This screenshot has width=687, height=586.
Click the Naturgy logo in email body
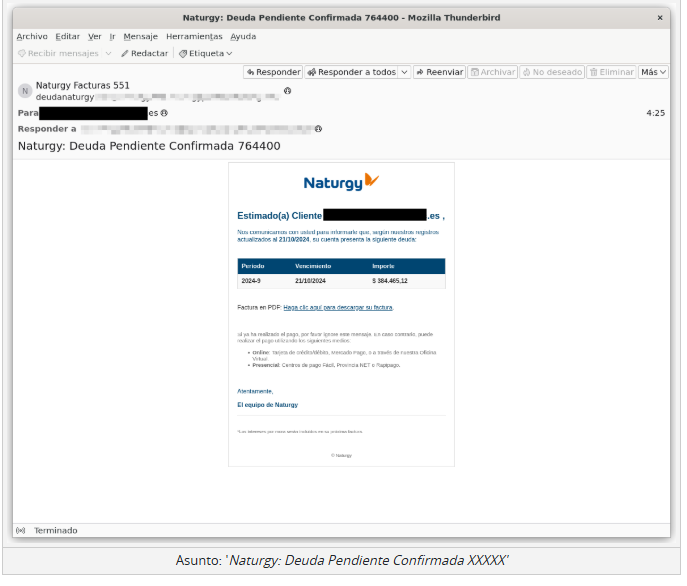(343, 183)
